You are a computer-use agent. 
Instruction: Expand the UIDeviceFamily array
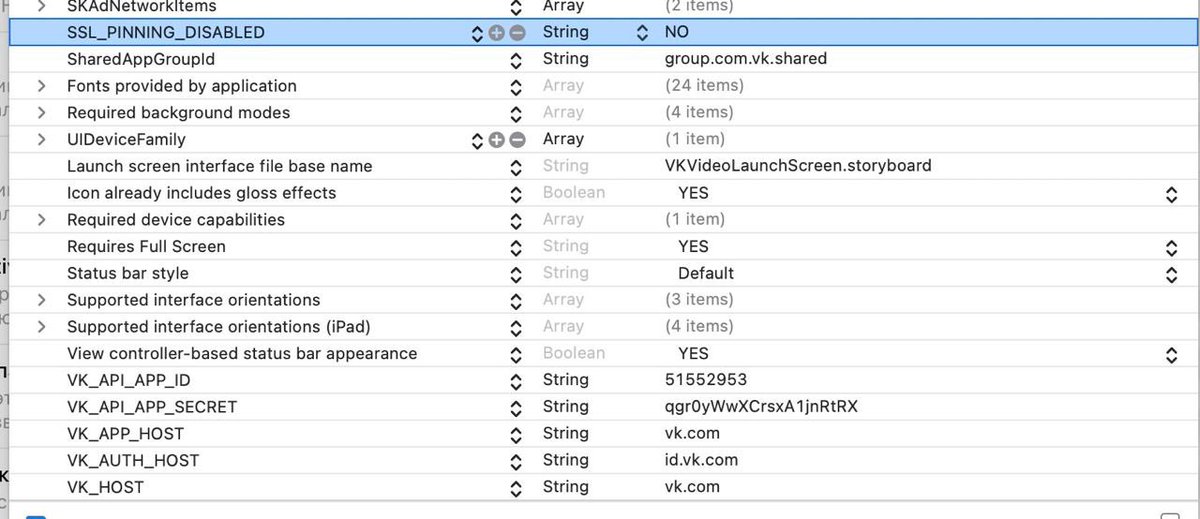[42, 140]
